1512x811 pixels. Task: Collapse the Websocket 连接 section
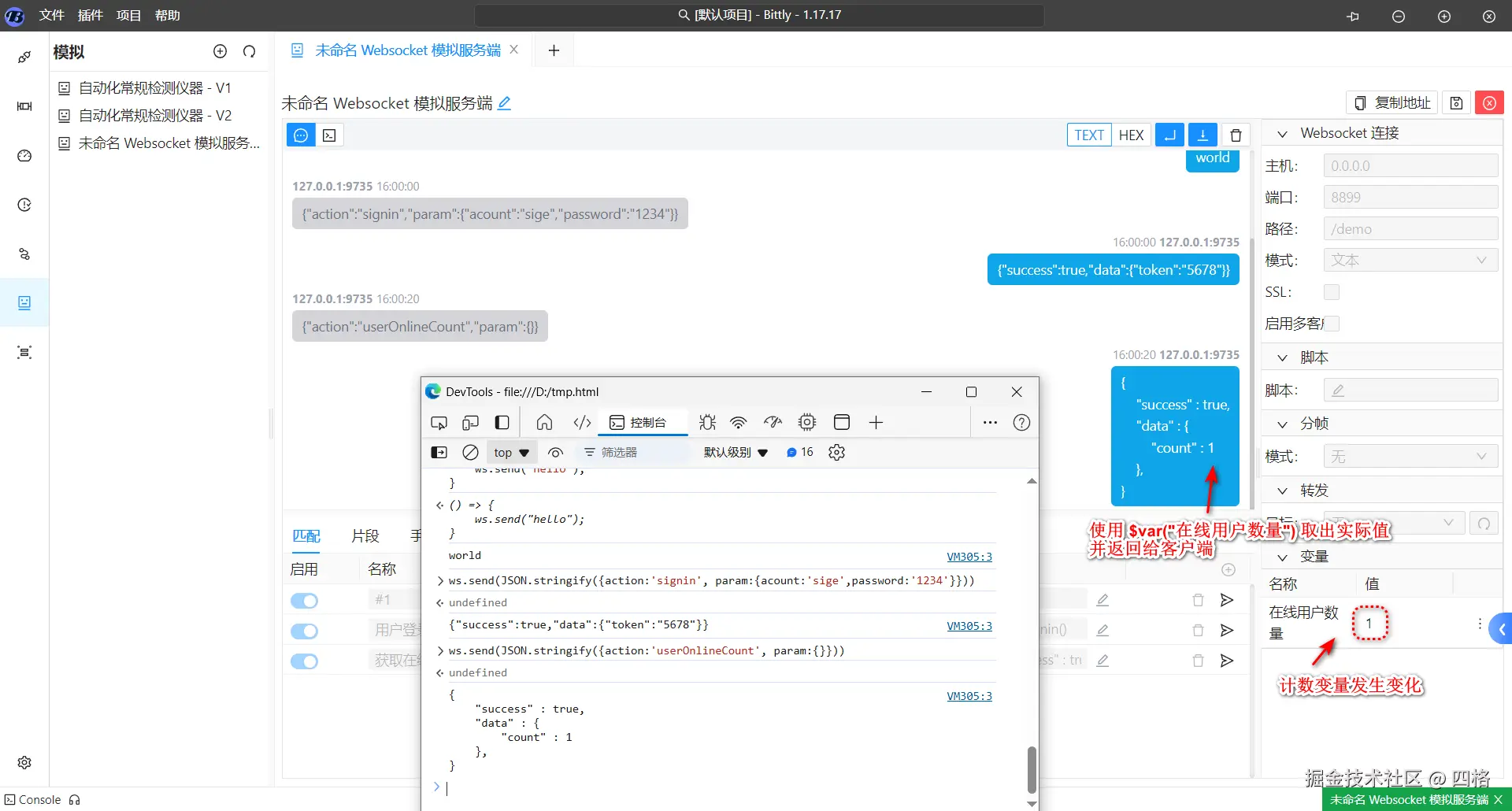[x=1282, y=134]
